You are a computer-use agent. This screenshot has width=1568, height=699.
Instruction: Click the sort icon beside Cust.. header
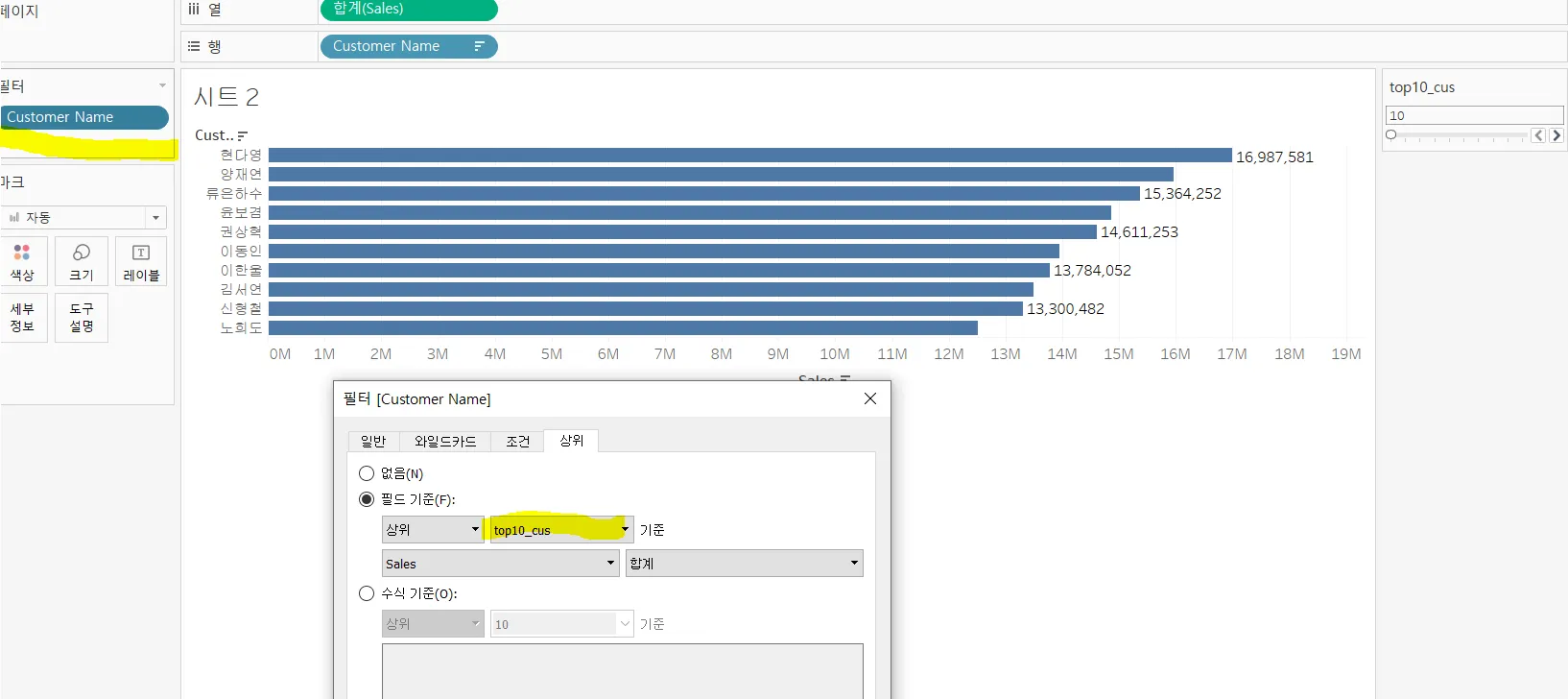point(243,135)
